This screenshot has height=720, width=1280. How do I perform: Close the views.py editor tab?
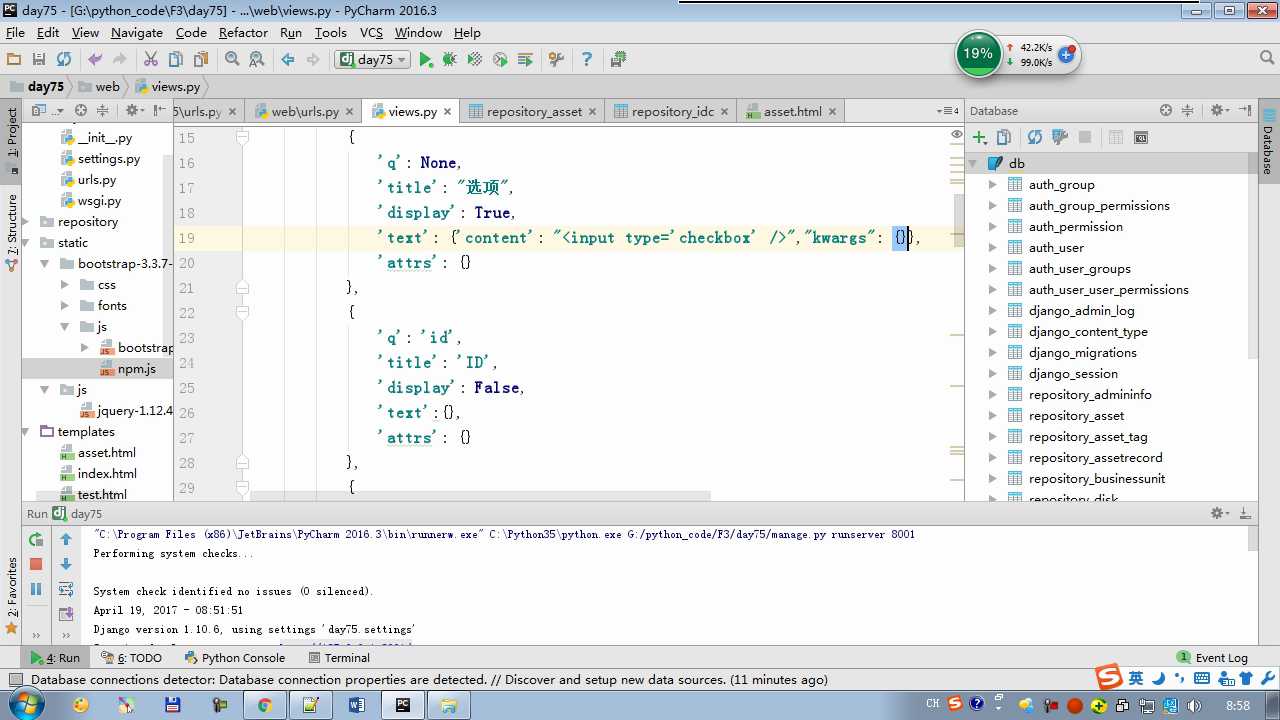point(447,112)
